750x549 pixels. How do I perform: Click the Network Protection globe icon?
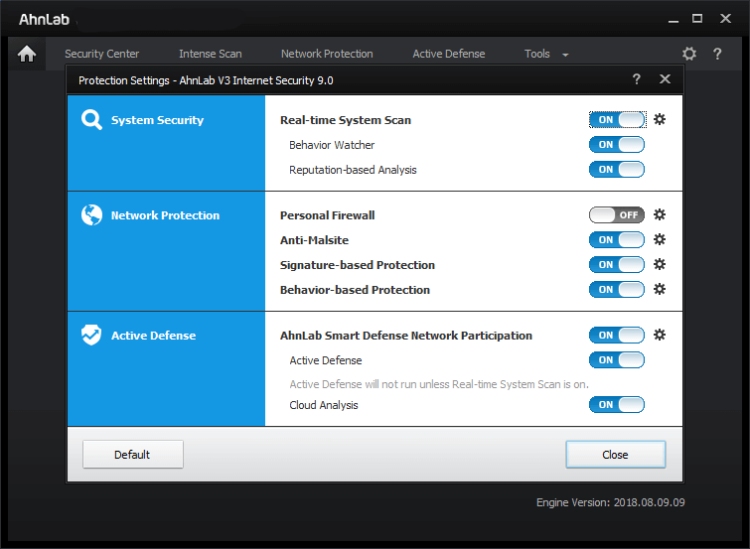91,215
